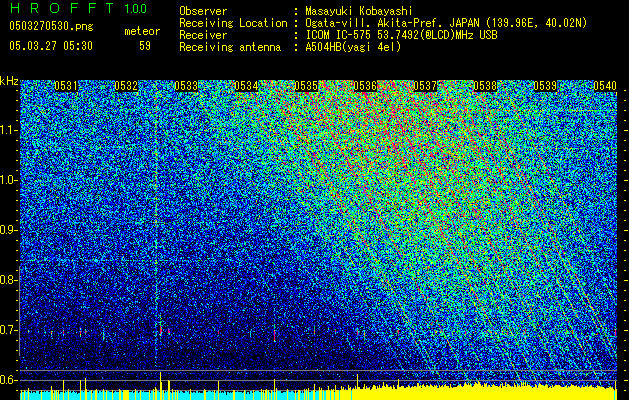Select the file name 0503270530.png

(x=51, y=26)
